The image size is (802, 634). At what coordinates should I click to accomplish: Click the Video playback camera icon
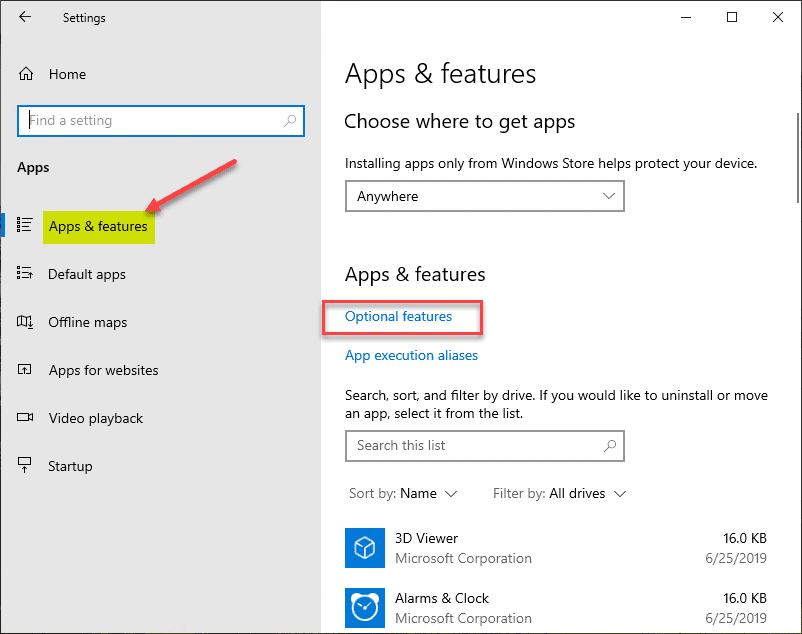coord(25,417)
